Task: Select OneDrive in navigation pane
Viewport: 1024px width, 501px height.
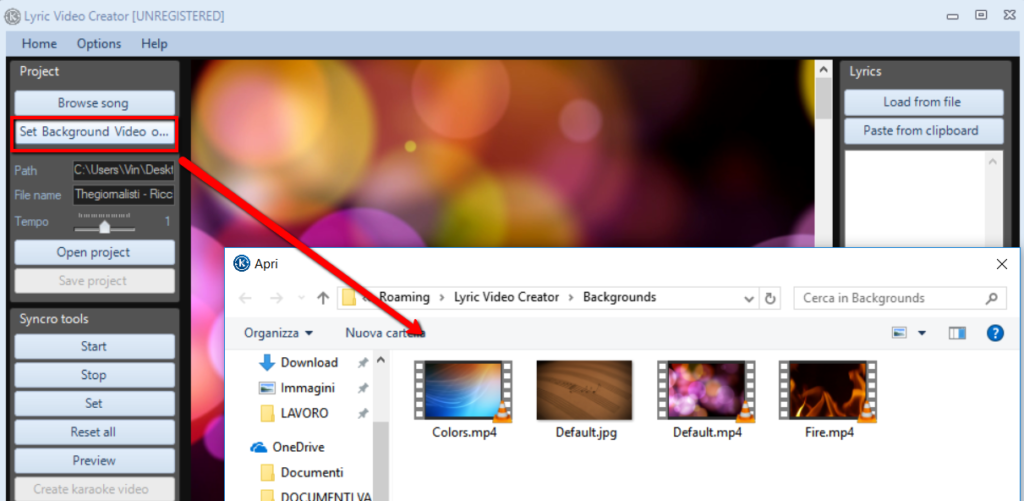Action: [x=298, y=447]
